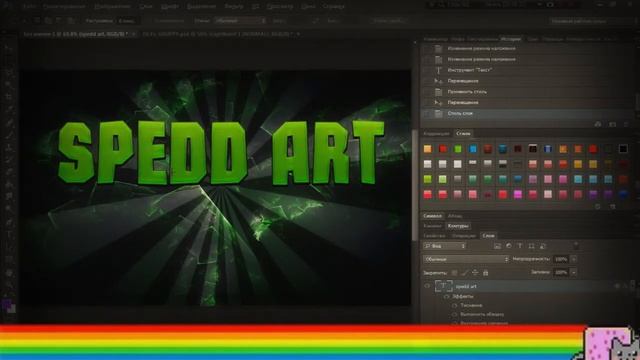Viewport: 640px width, 360px height.
Task: Set history brush source beside Стиль слоя
Action: point(427,113)
